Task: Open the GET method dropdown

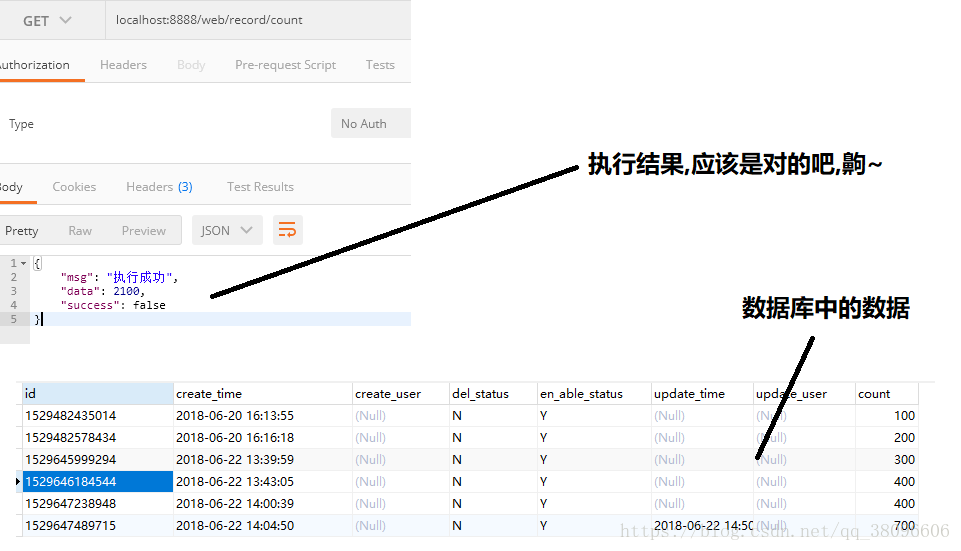Action: pos(48,20)
